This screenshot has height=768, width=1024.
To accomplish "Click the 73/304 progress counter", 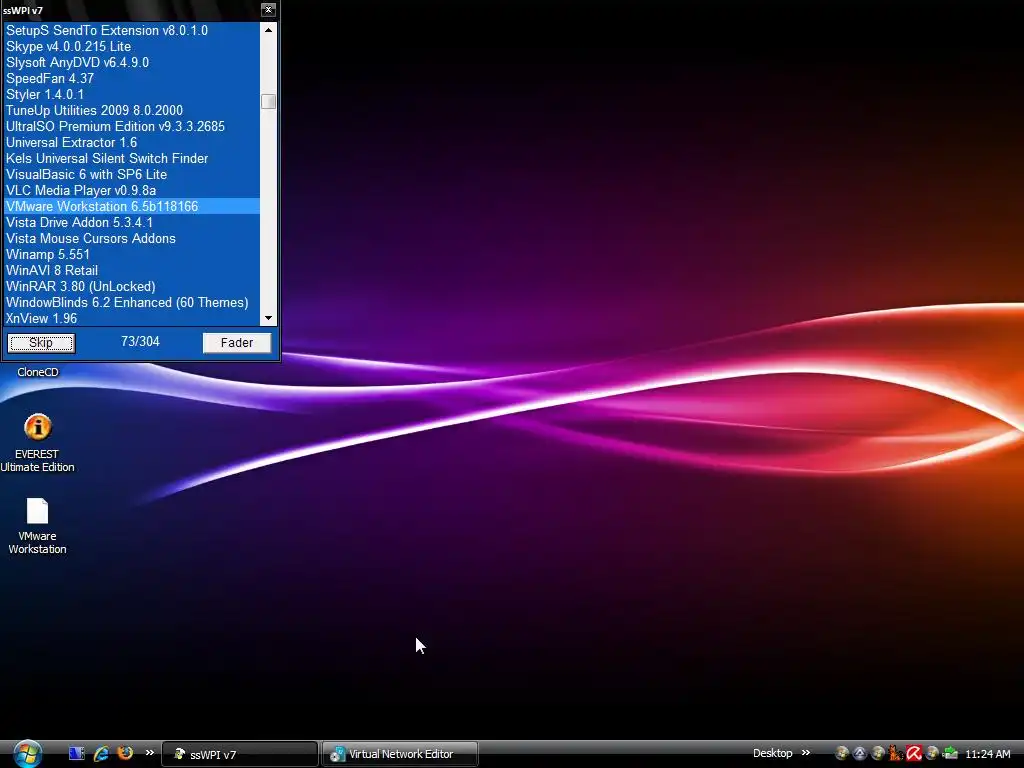I will [x=140, y=342].
